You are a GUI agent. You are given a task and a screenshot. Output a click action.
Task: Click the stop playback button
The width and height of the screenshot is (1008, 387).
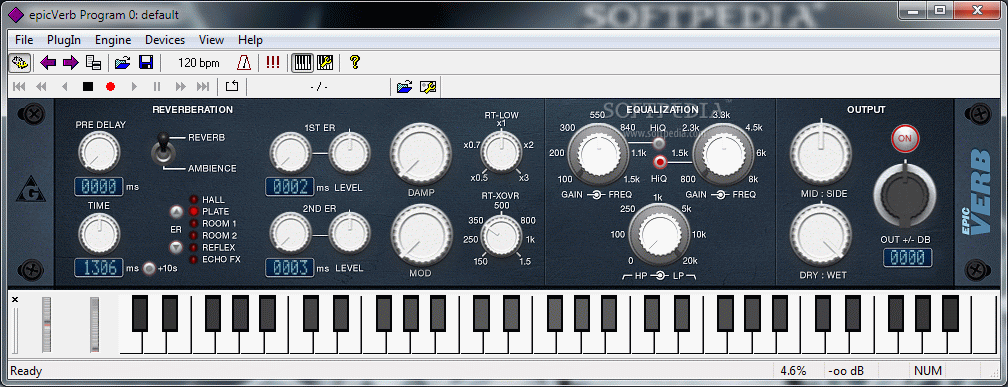click(x=88, y=86)
